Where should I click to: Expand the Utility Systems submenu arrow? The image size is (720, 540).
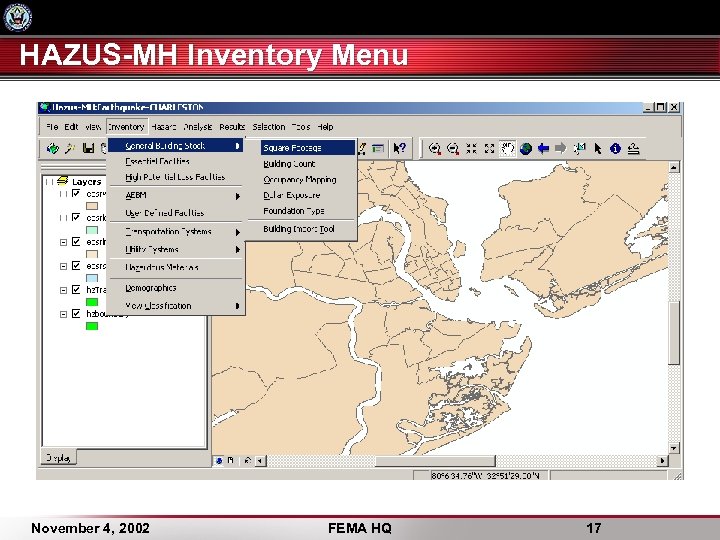[237, 250]
